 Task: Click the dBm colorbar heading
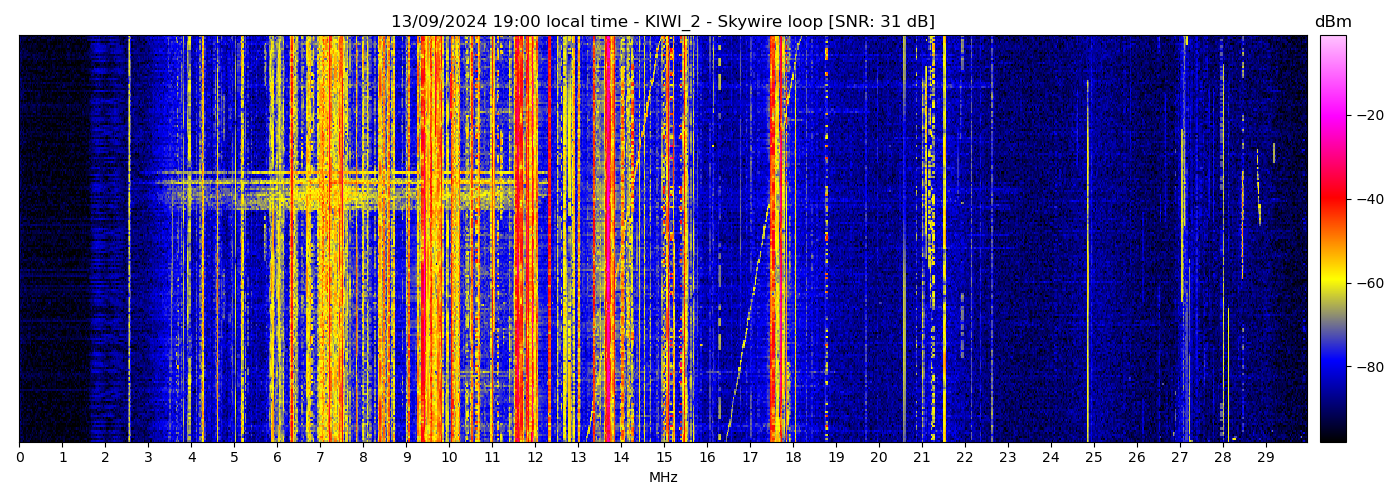tap(1332, 22)
